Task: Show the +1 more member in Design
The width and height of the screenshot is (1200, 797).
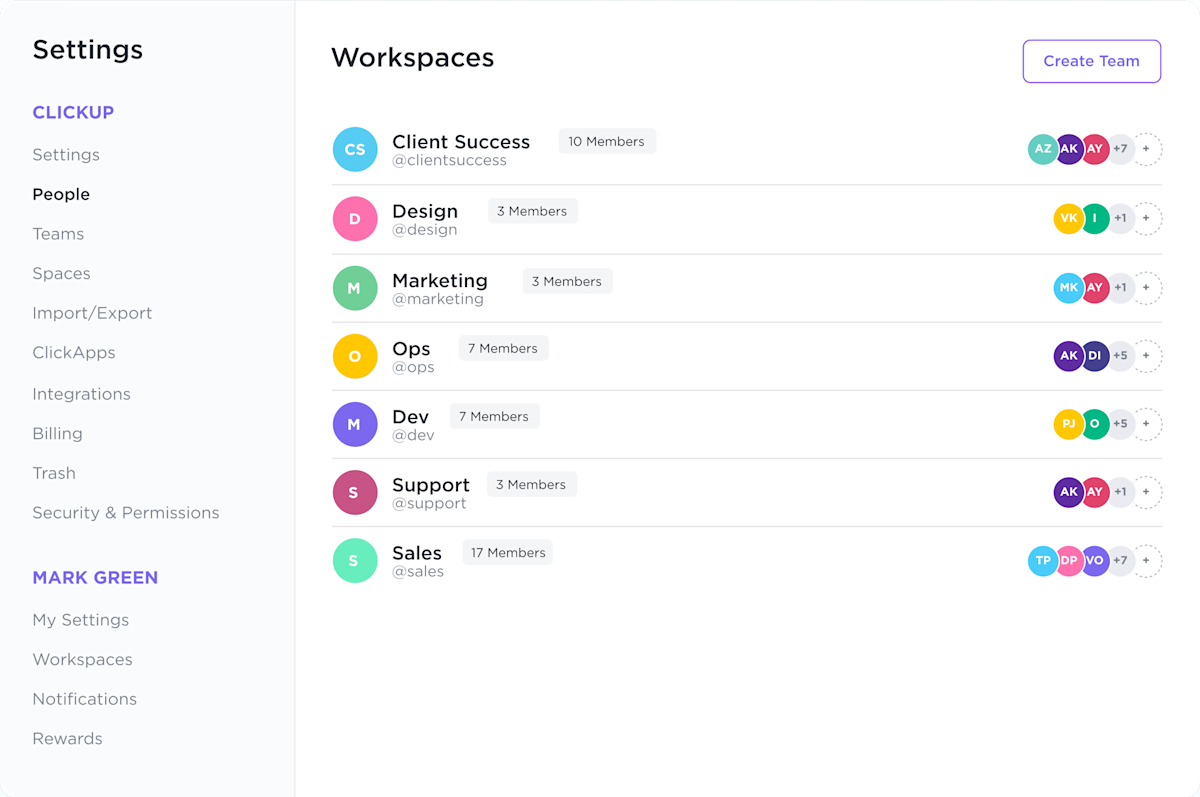Action: [1121, 219]
